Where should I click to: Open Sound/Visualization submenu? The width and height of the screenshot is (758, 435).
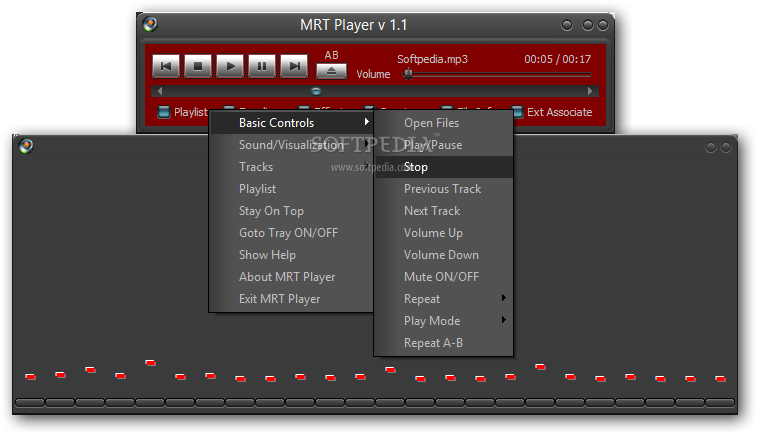pyautogui.click(x=291, y=145)
